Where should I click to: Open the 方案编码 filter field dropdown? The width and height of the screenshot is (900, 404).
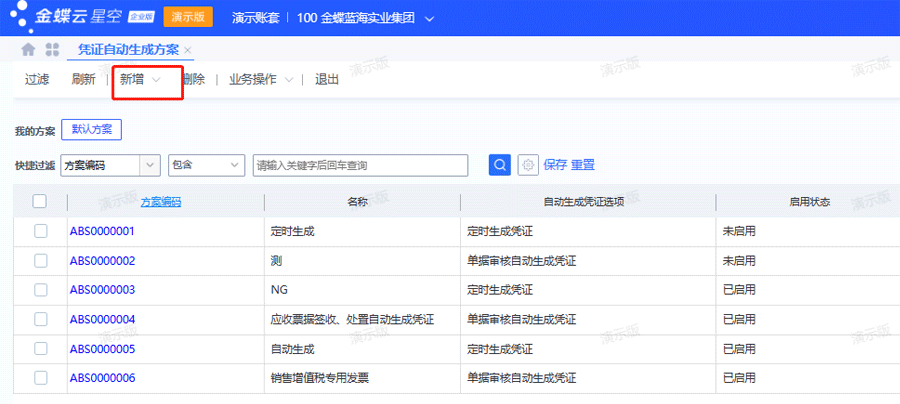(x=150, y=165)
